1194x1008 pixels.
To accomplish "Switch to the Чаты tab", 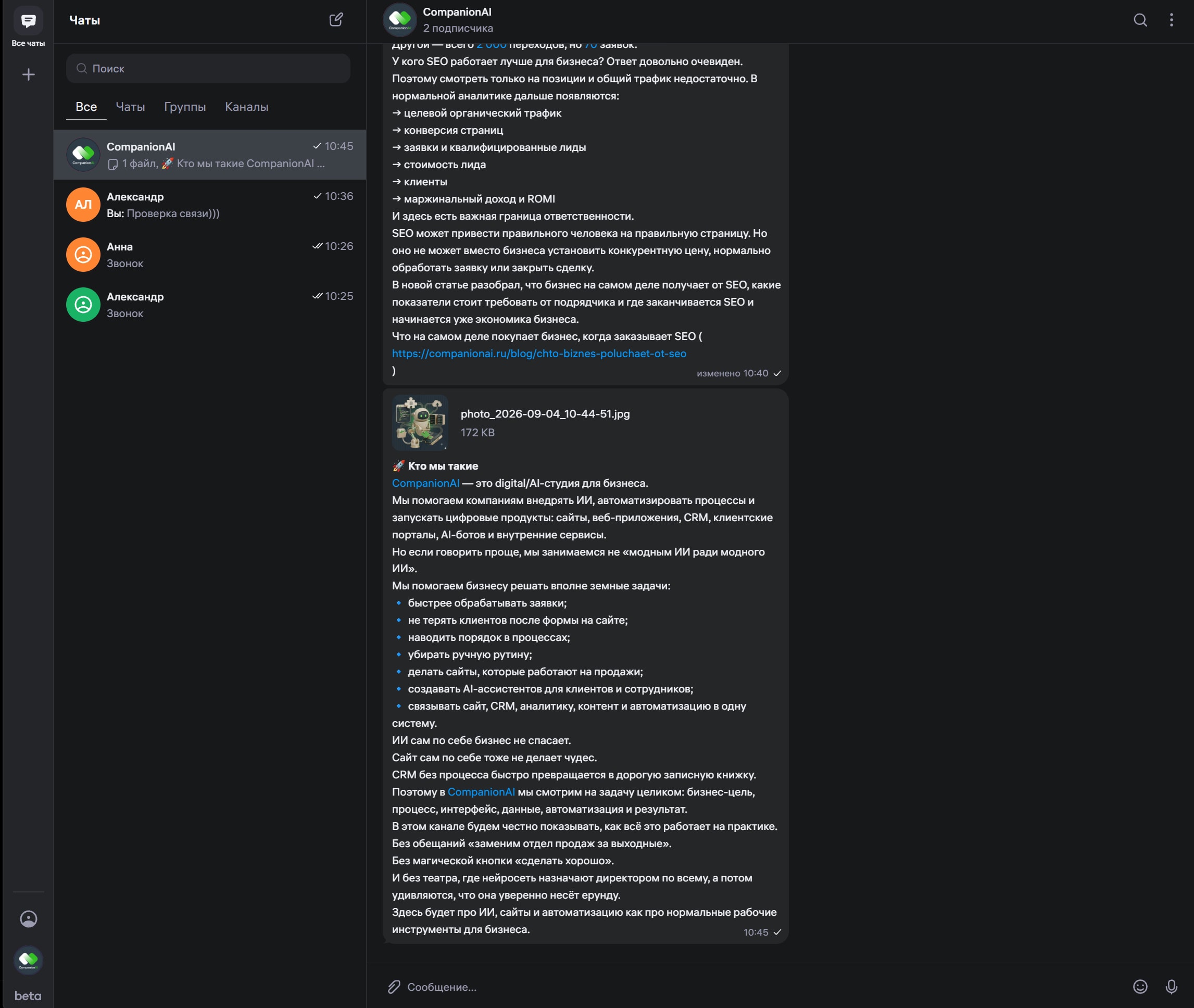I will pos(130,107).
